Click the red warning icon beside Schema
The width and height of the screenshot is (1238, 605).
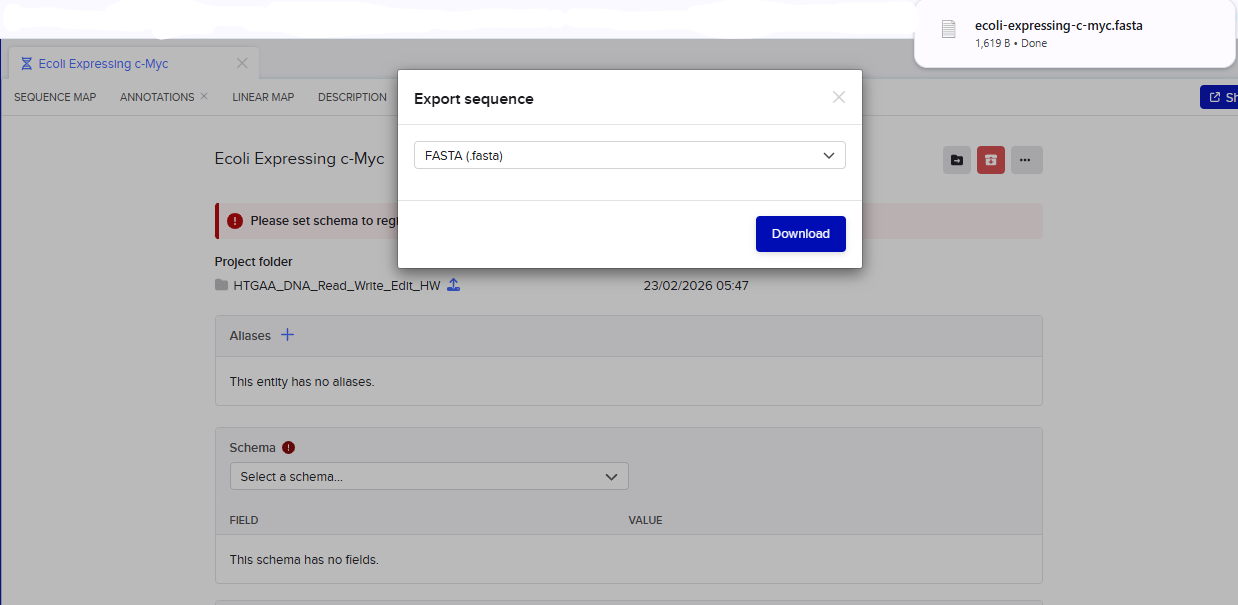click(288, 448)
